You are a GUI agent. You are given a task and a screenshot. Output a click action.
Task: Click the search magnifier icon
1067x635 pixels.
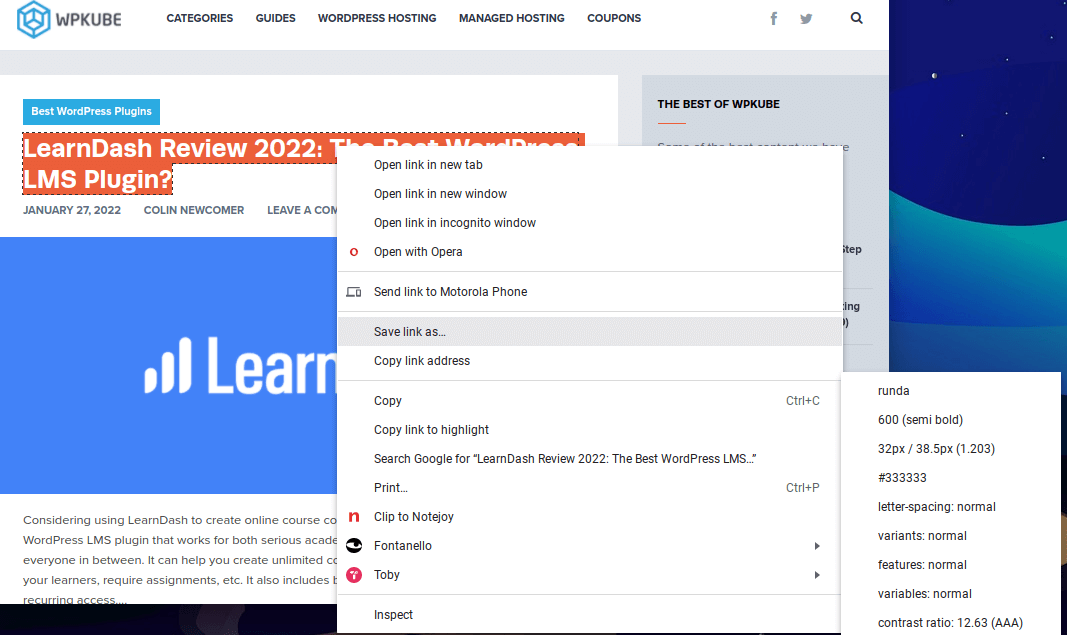(857, 18)
